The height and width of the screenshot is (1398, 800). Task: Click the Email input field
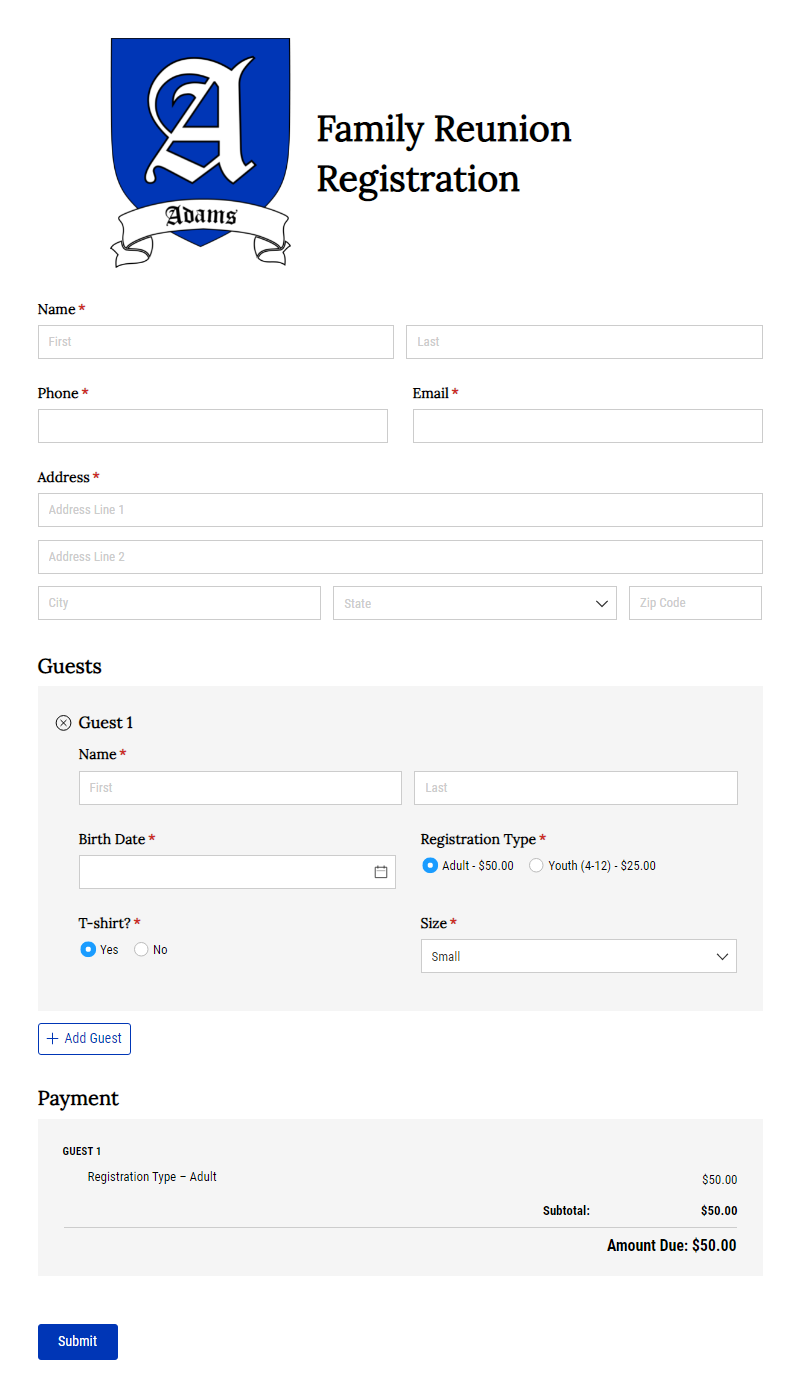click(x=587, y=425)
